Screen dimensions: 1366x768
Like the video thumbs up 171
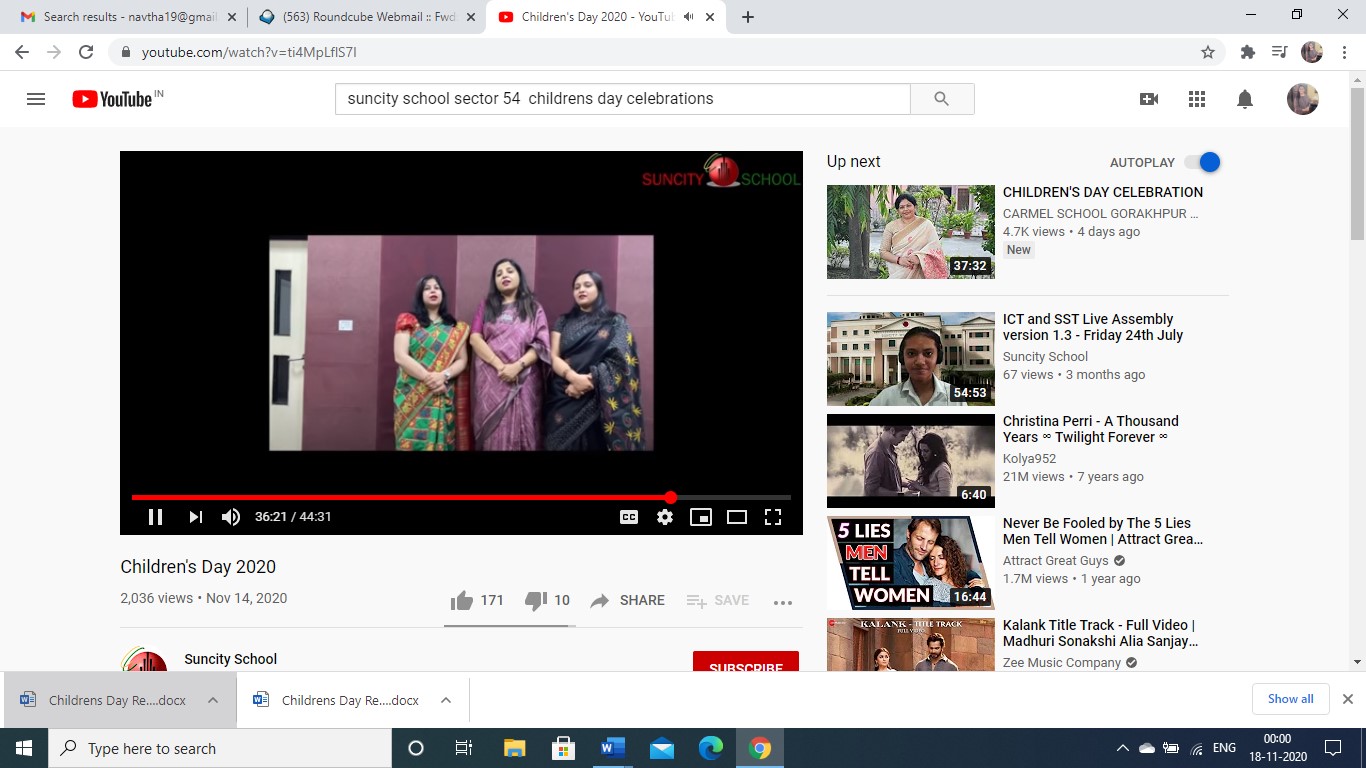[477, 600]
